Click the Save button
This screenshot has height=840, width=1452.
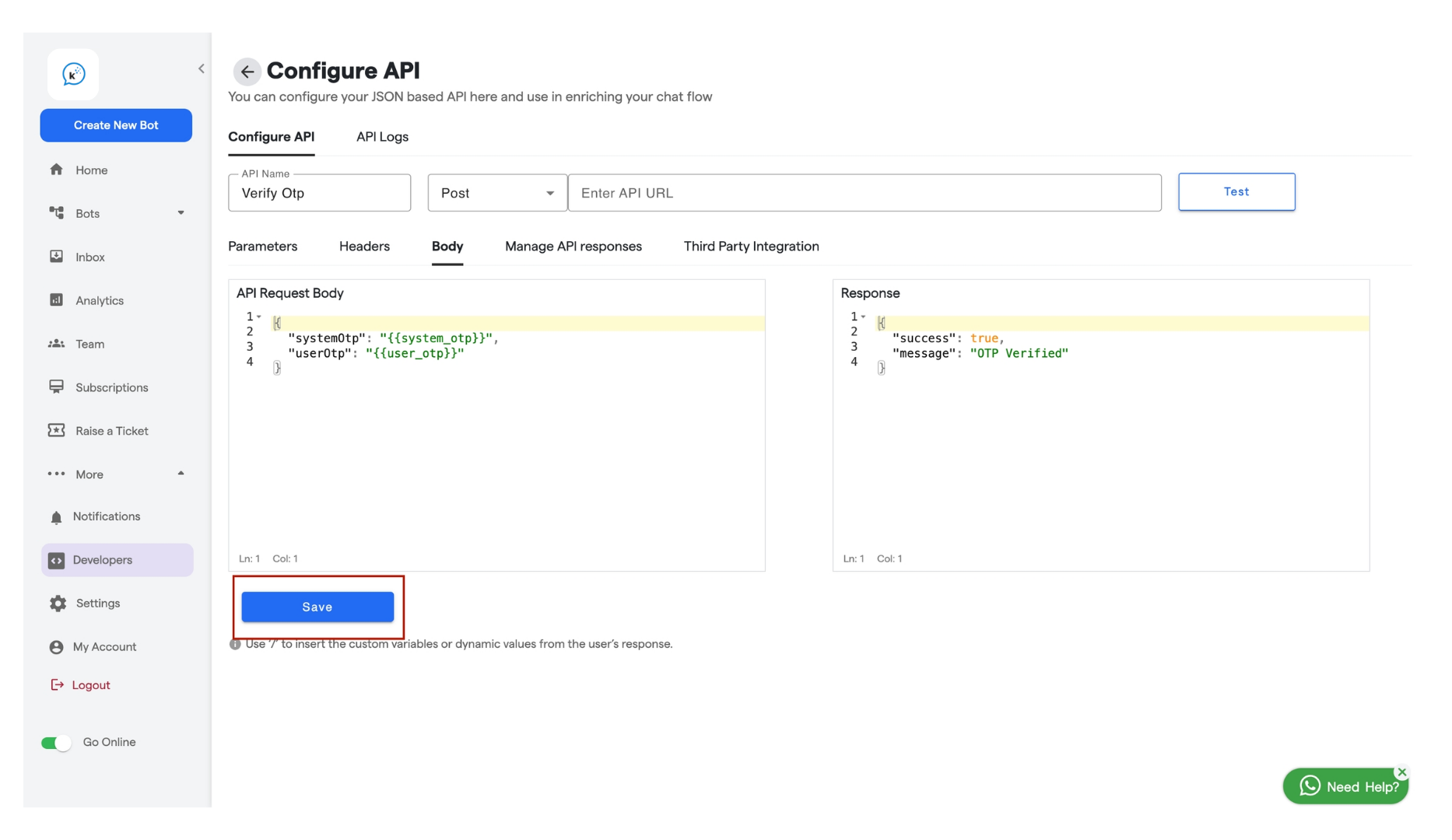317,607
